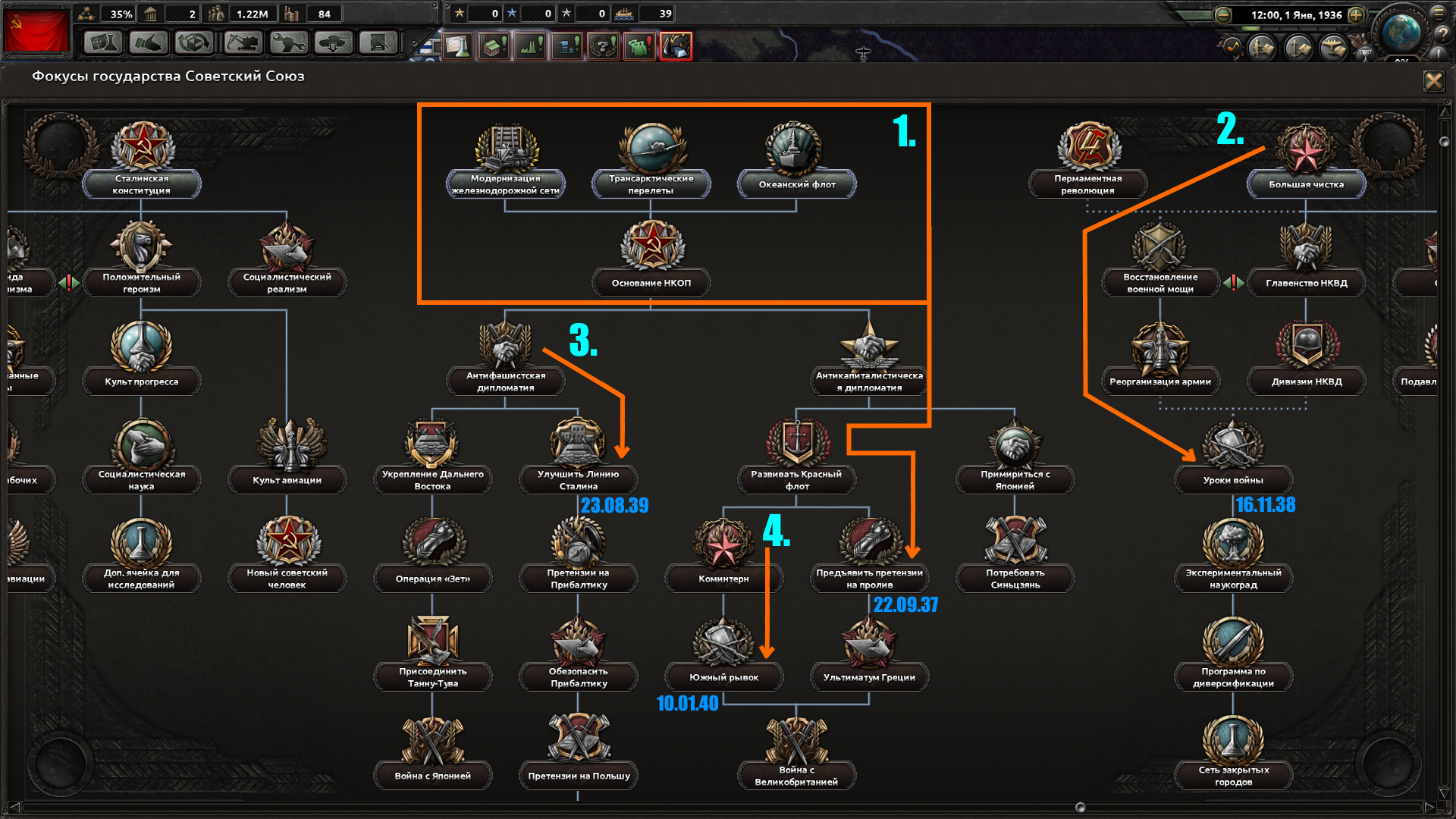The height and width of the screenshot is (819, 1456).
Task: Open the Trade tab with cycling arrows
Action: click(x=193, y=42)
